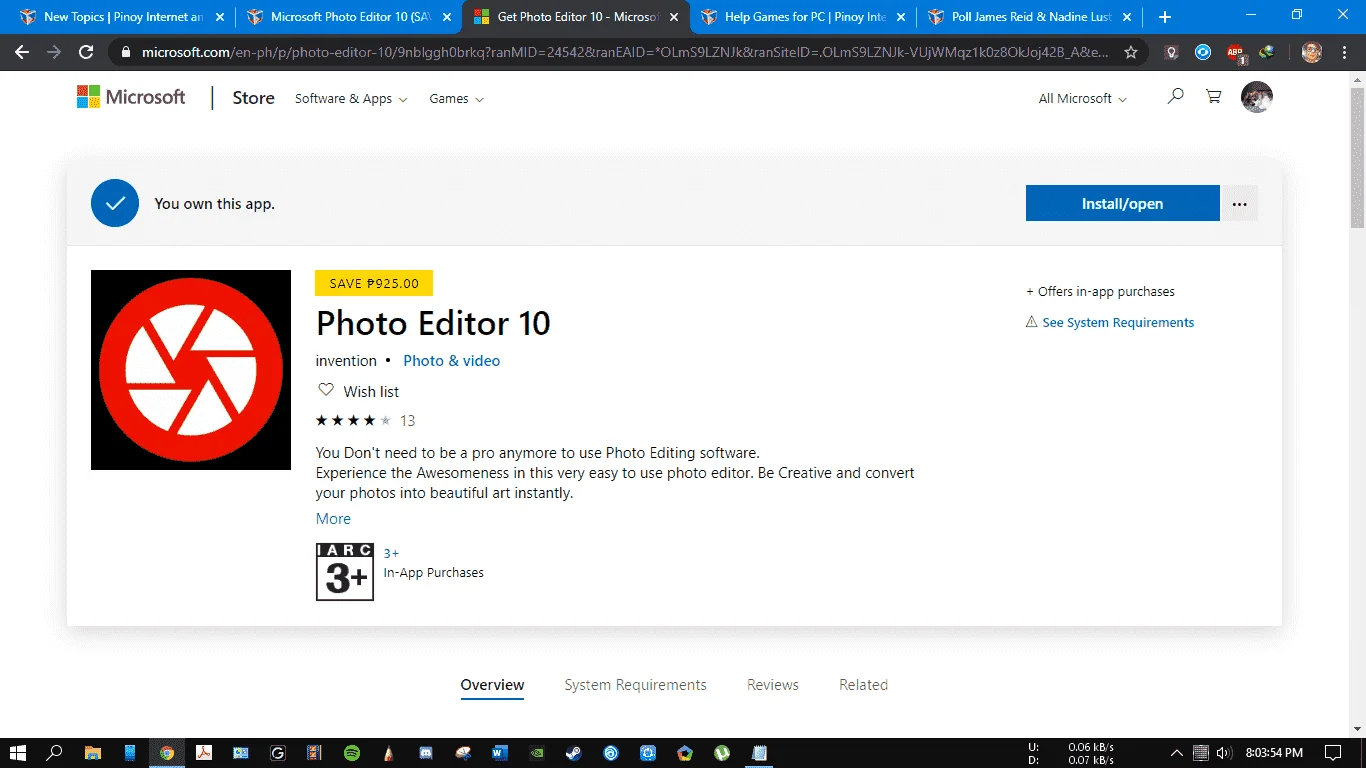Click the star rating with 13 reviews
The image size is (1366, 768).
point(365,420)
